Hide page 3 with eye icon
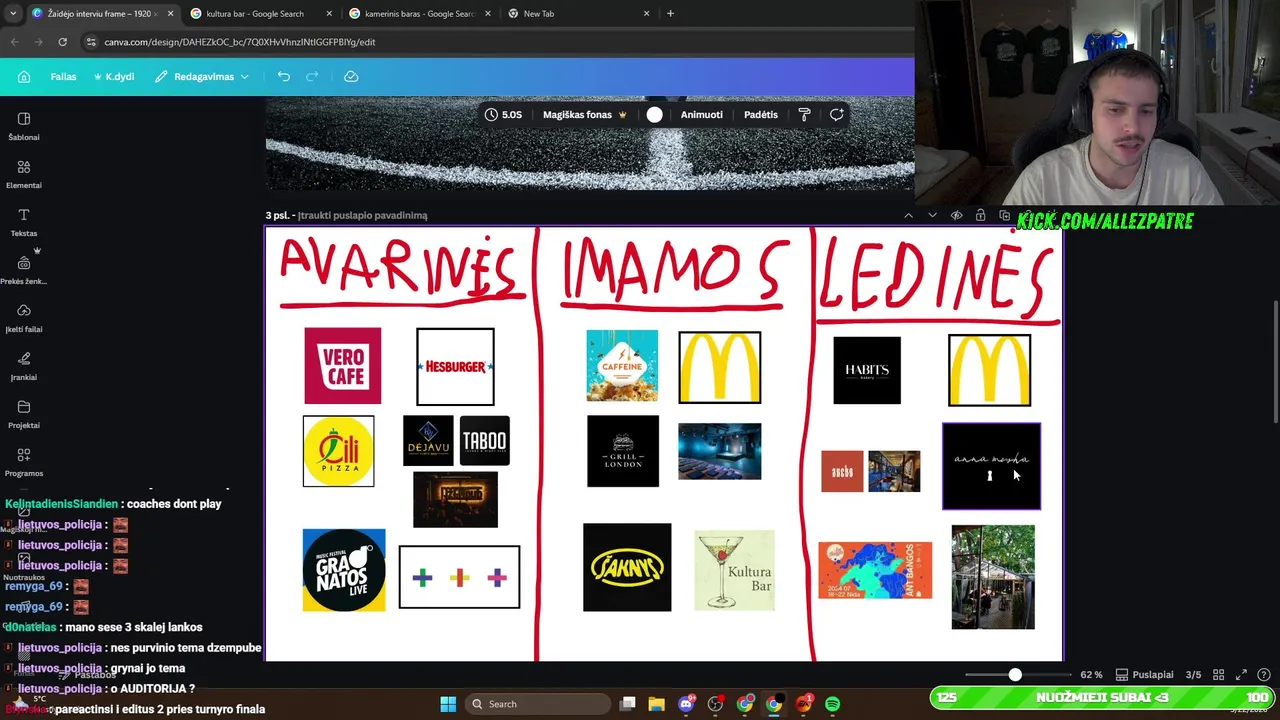This screenshot has width=1280, height=720. coord(956,215)
